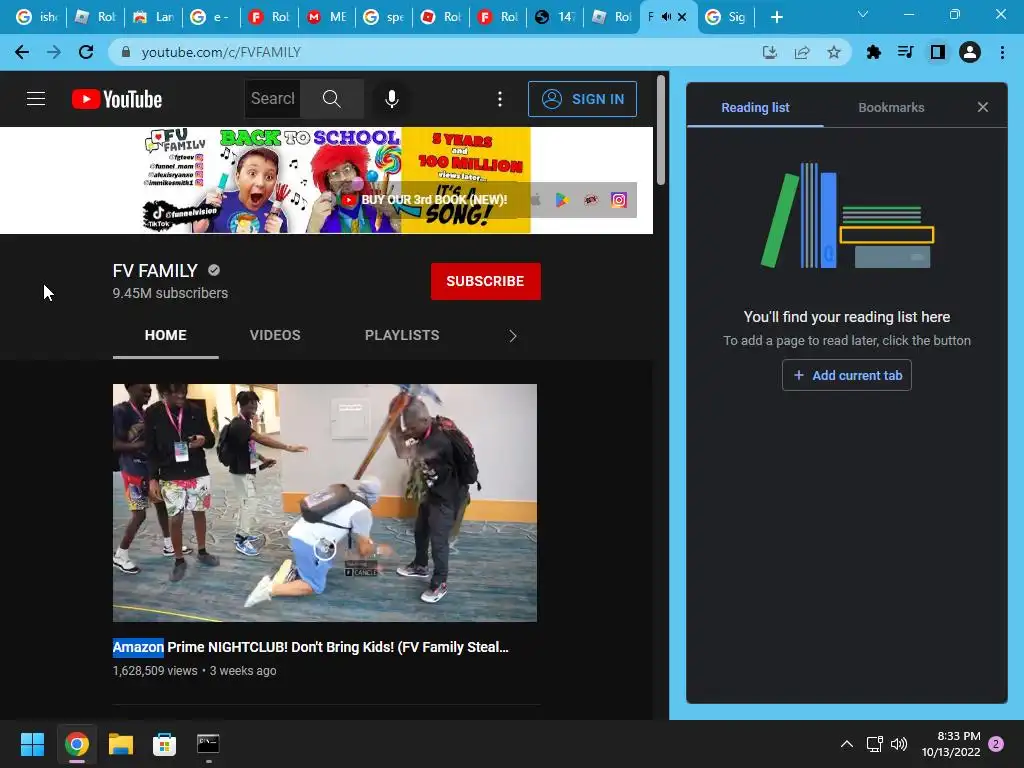Open the Extensions puzzle icon
Screen dimensions: 1024x768
pos(874,52)
